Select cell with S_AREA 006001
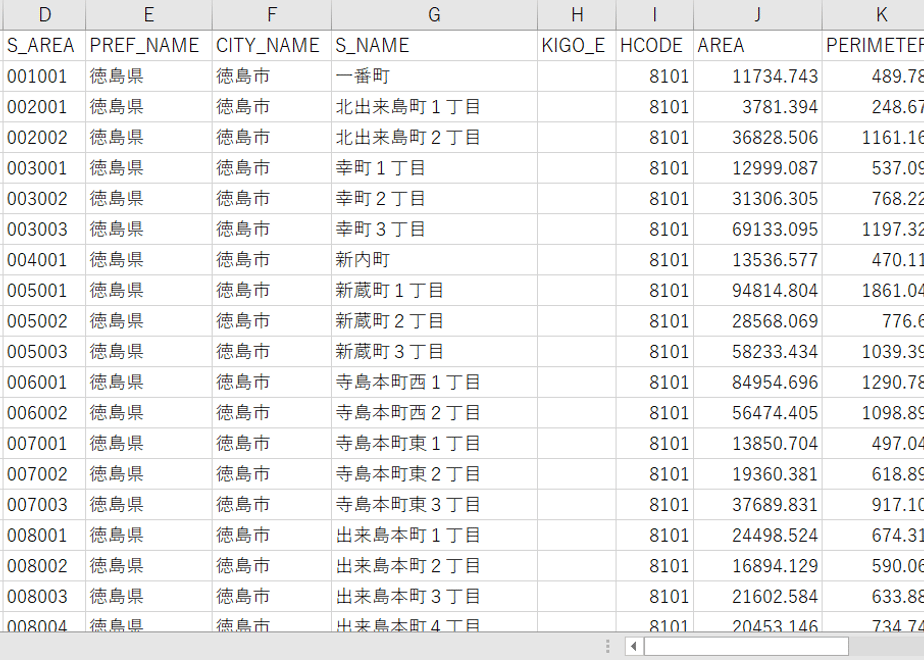Image resolution: width=924 pixels, height=660 pixels. tap(45, 382)
